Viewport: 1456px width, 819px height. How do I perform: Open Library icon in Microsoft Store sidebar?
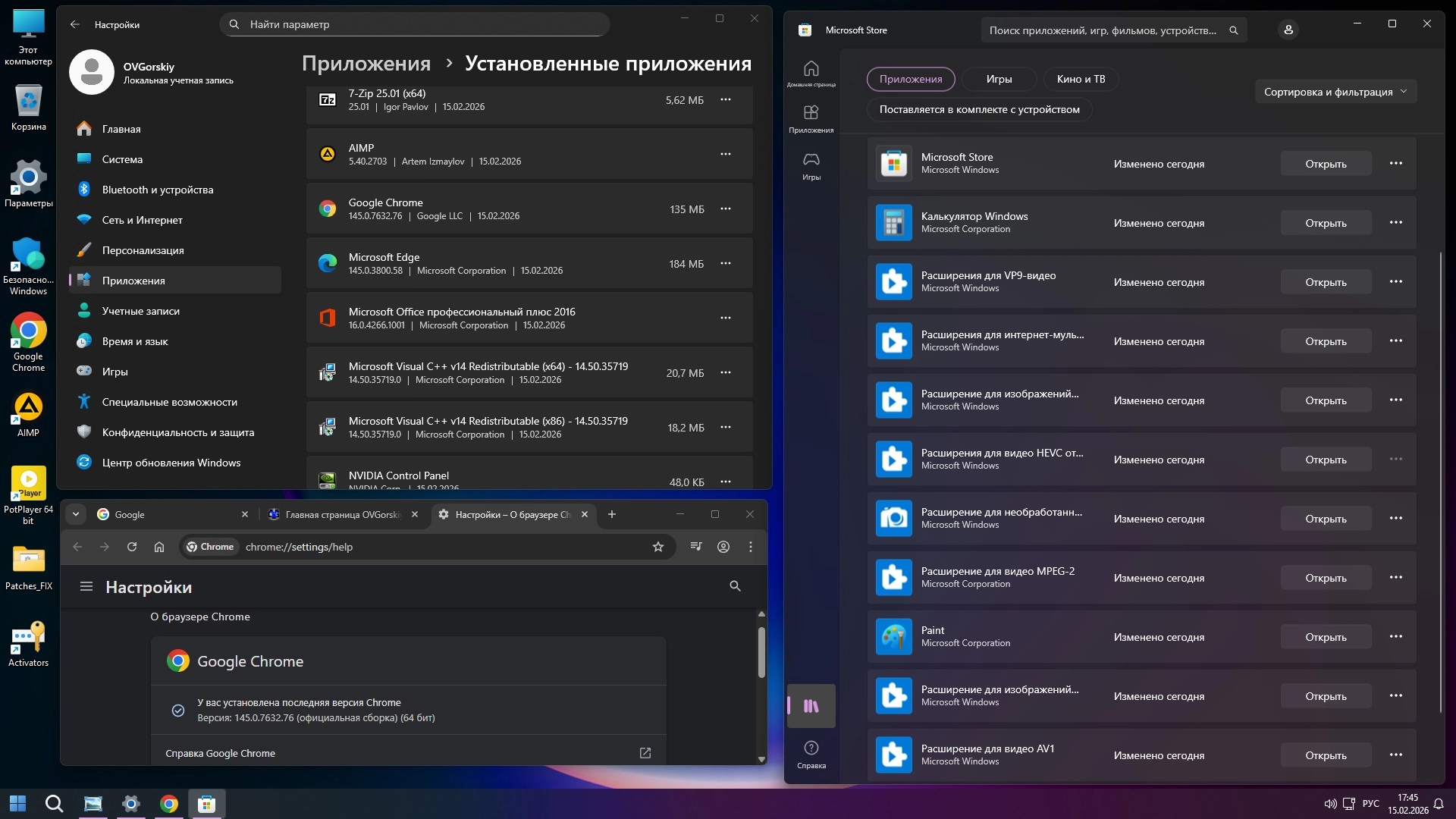(811, 706)
